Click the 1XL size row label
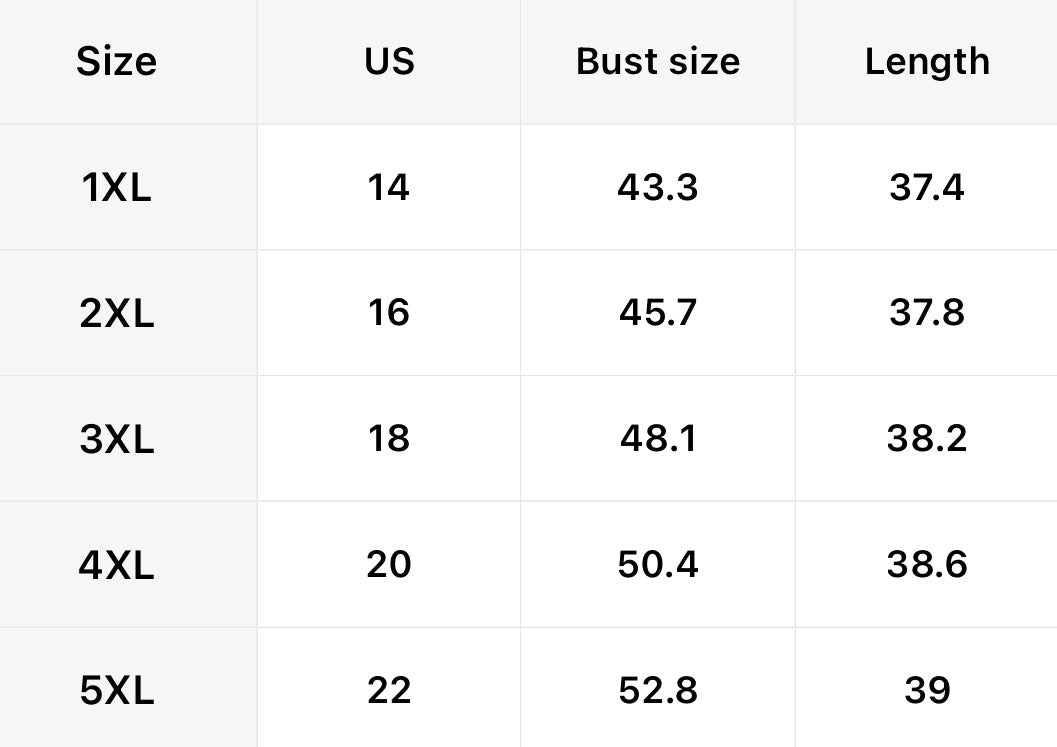The image size is (1057, 747). (x=117, y=188)
